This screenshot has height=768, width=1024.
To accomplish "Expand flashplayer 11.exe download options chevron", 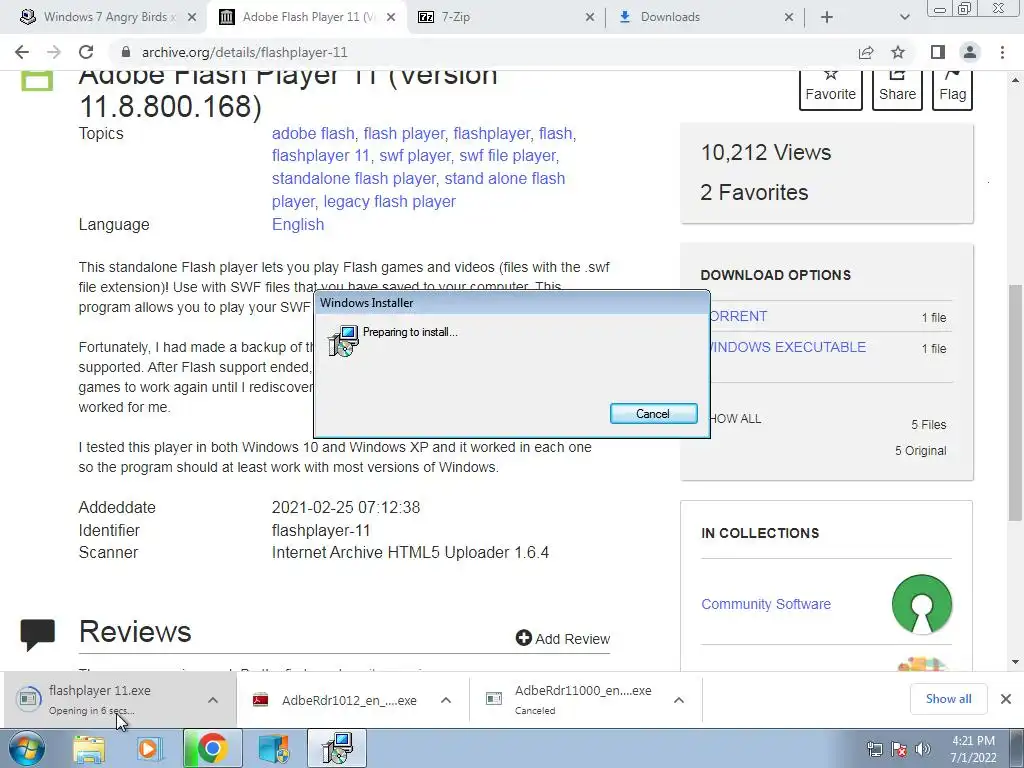I will click(x=213, y=700).
